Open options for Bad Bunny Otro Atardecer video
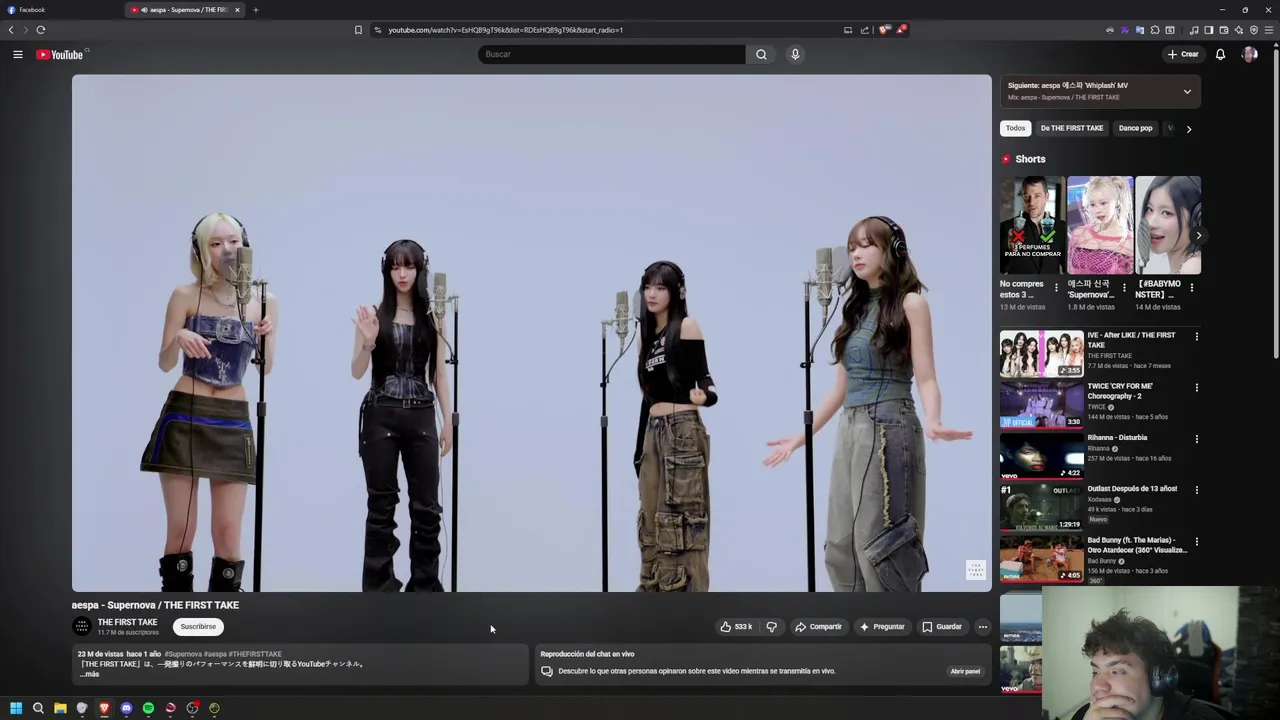The width and height of the screenshot is (1280, 720). pyautogui.click(x=1196, y=541)
